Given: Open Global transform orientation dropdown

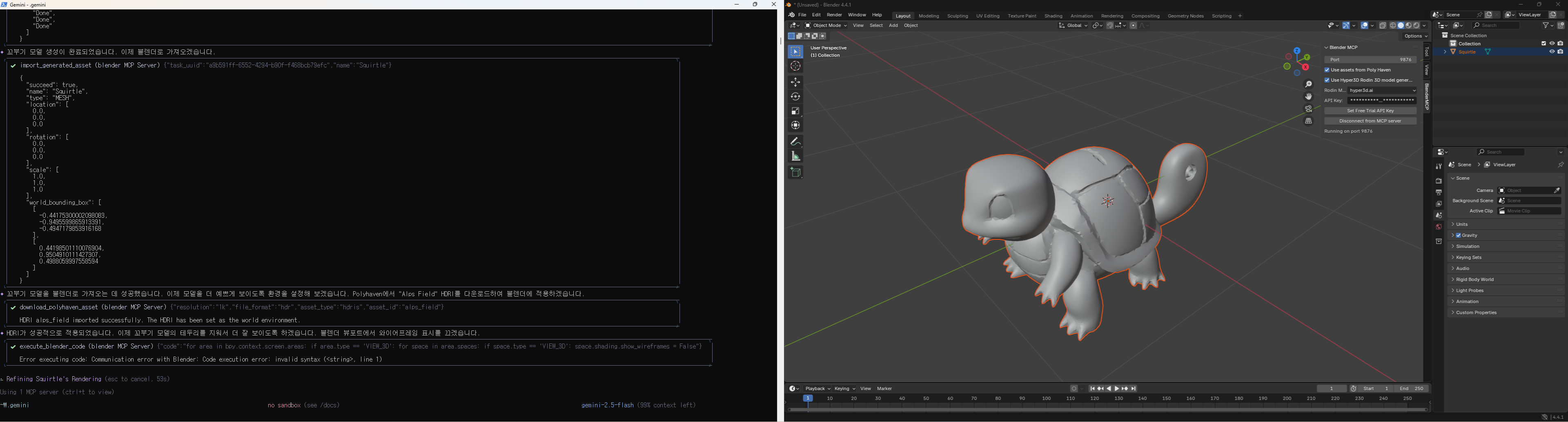Looking at the screenshot, I should click(x=1073, y=26).
